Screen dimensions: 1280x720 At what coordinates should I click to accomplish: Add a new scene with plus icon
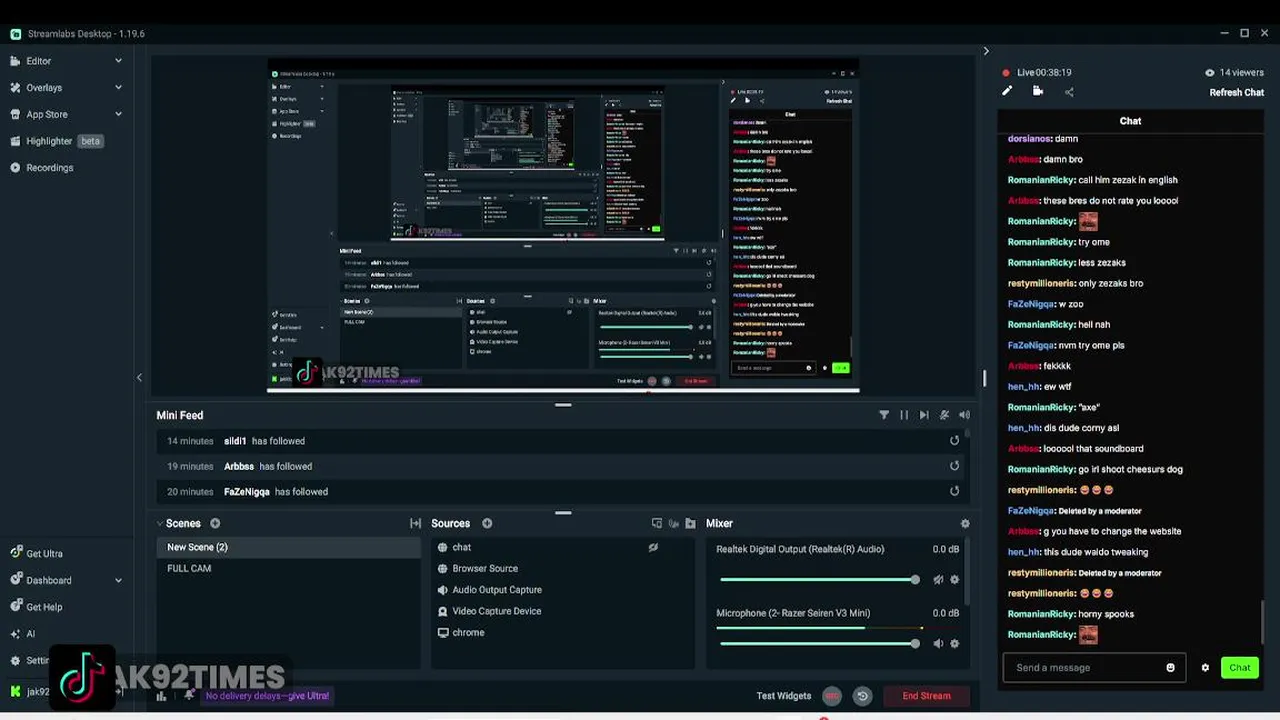pyautogui.click(x=215, y=523)
